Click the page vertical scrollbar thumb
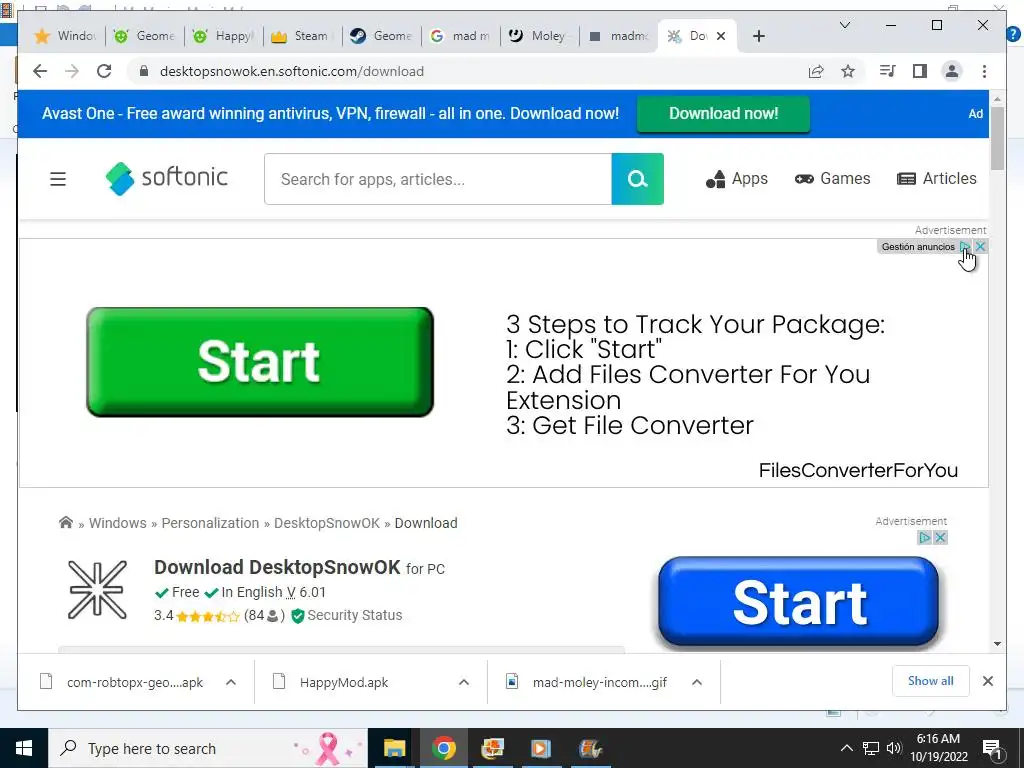Screen dimensions: 1024x768 pyautogui.click(x=997, y=138)
